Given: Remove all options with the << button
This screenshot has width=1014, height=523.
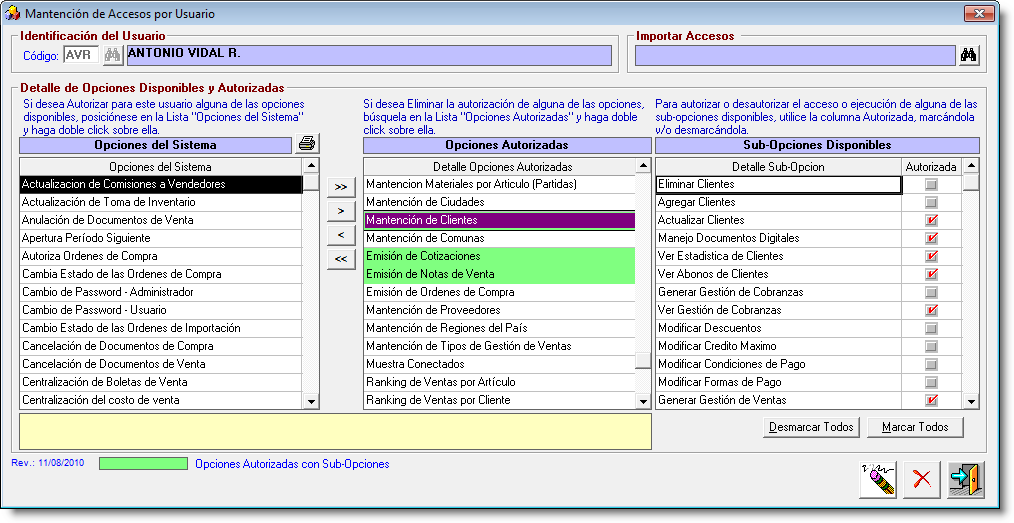Looking at the screenshot, I should coord(341,259).
